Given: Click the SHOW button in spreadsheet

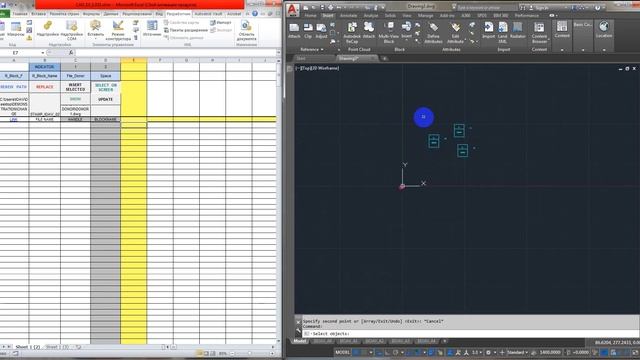Looking at the screenshot, I should pyautogui.click(x=76, y=99).
